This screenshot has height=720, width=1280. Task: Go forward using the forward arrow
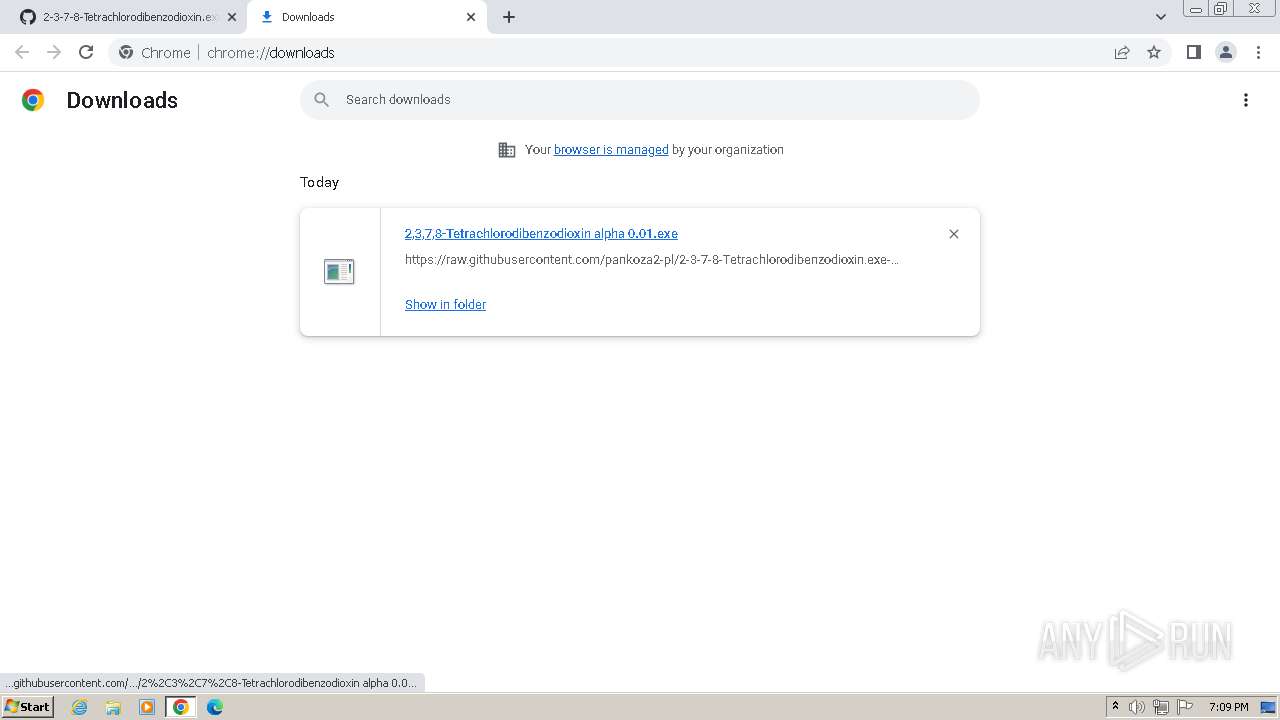(54, 53)
